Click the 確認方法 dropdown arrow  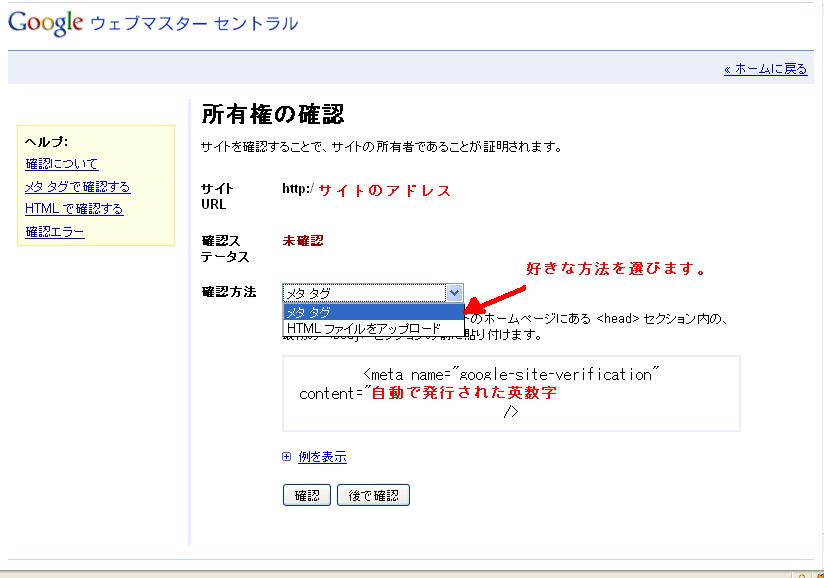(454, 293)
